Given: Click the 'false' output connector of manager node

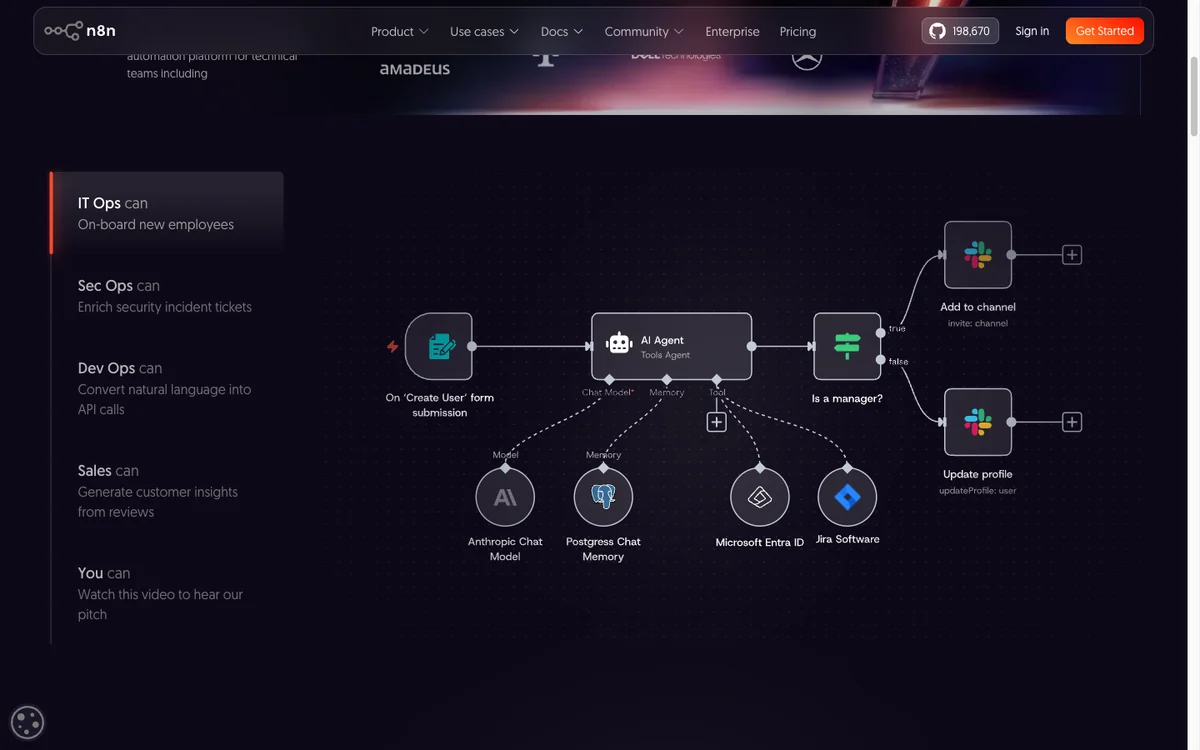Looking at the screenshot, I should 881,360.
